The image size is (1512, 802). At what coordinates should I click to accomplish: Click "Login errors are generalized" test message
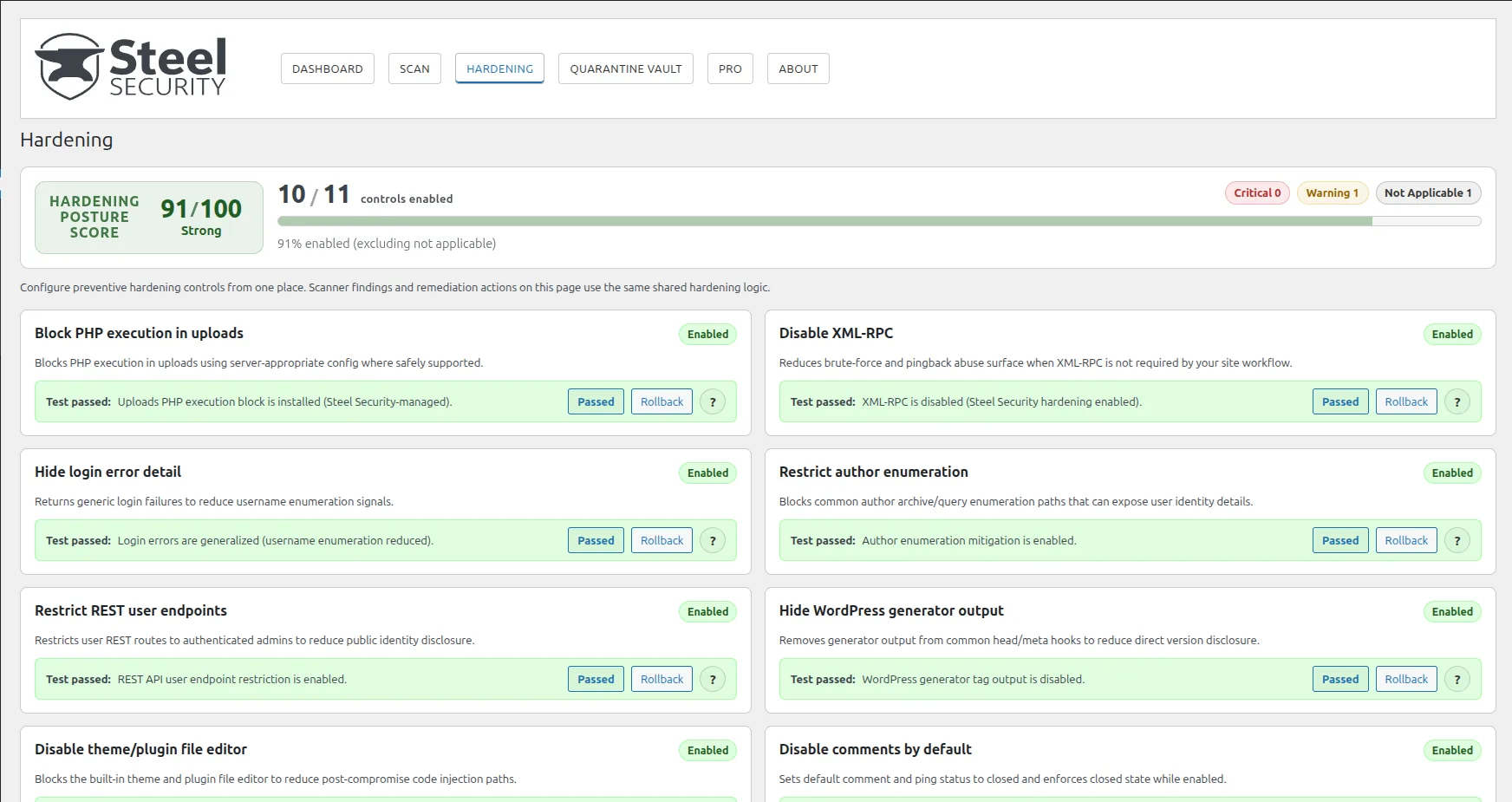pos(276,540)
